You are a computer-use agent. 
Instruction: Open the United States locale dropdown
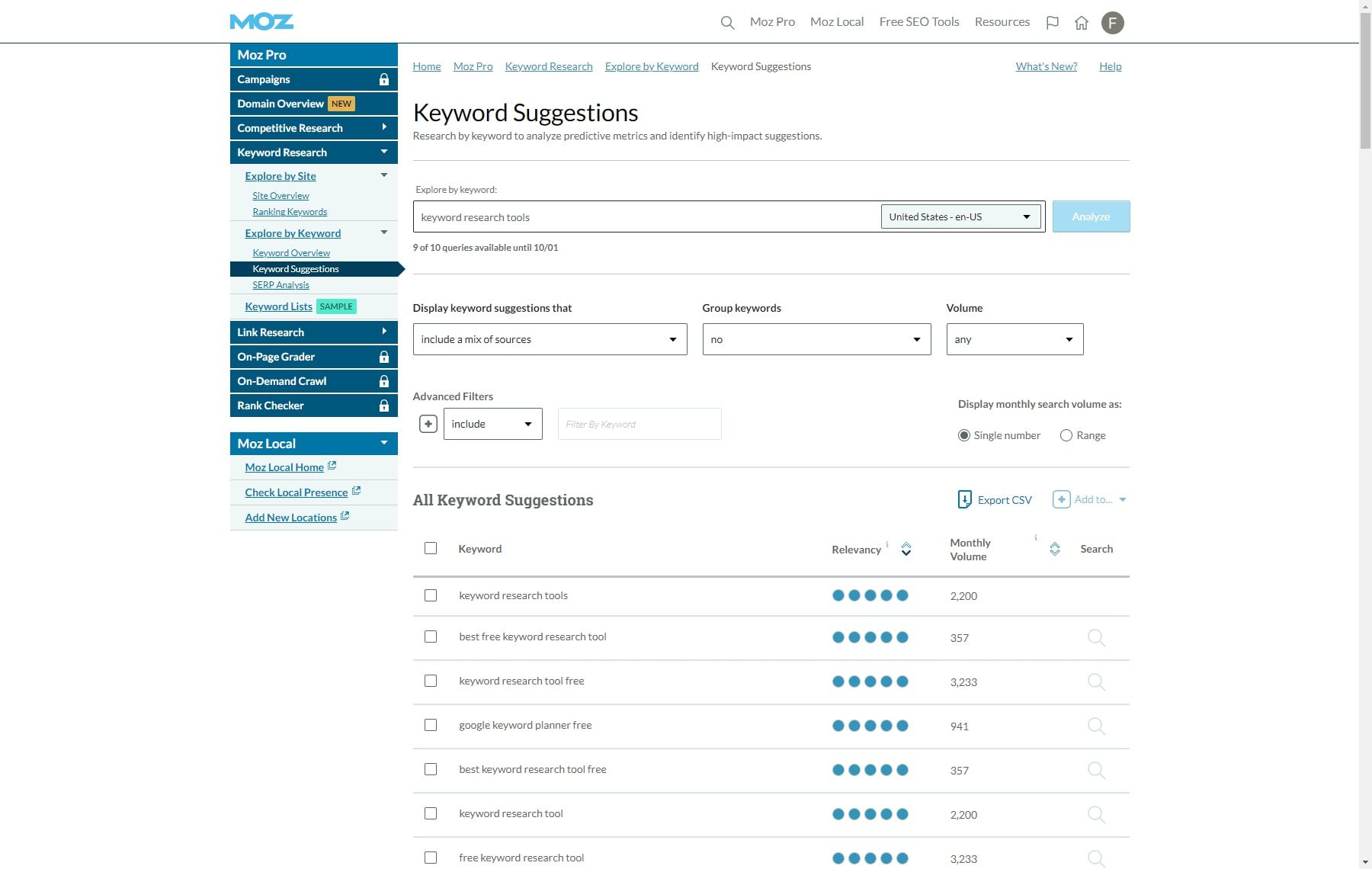coord(960,216)
